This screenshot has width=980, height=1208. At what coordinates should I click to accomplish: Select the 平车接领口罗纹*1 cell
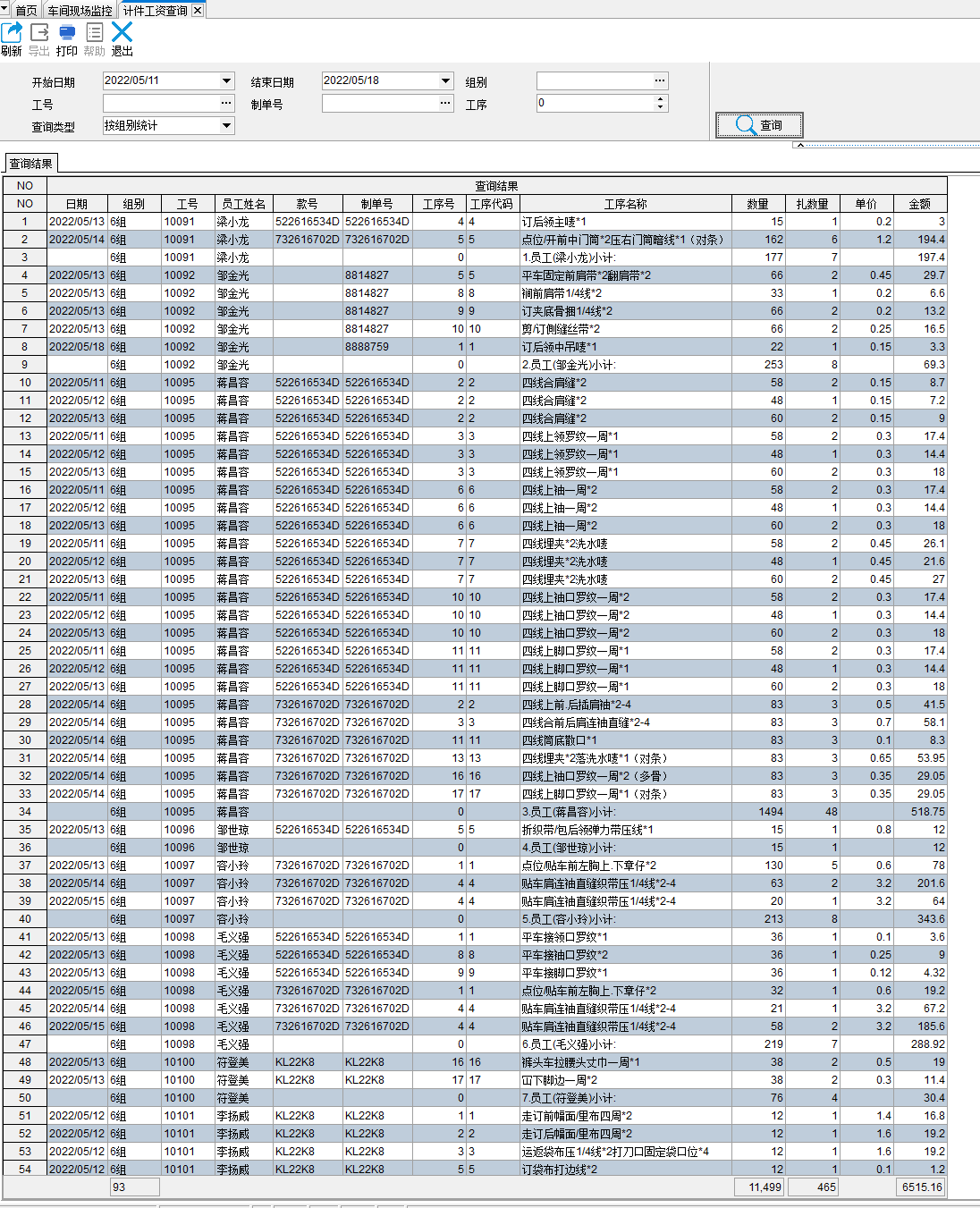pyautogui.click(x=626, y=937)
